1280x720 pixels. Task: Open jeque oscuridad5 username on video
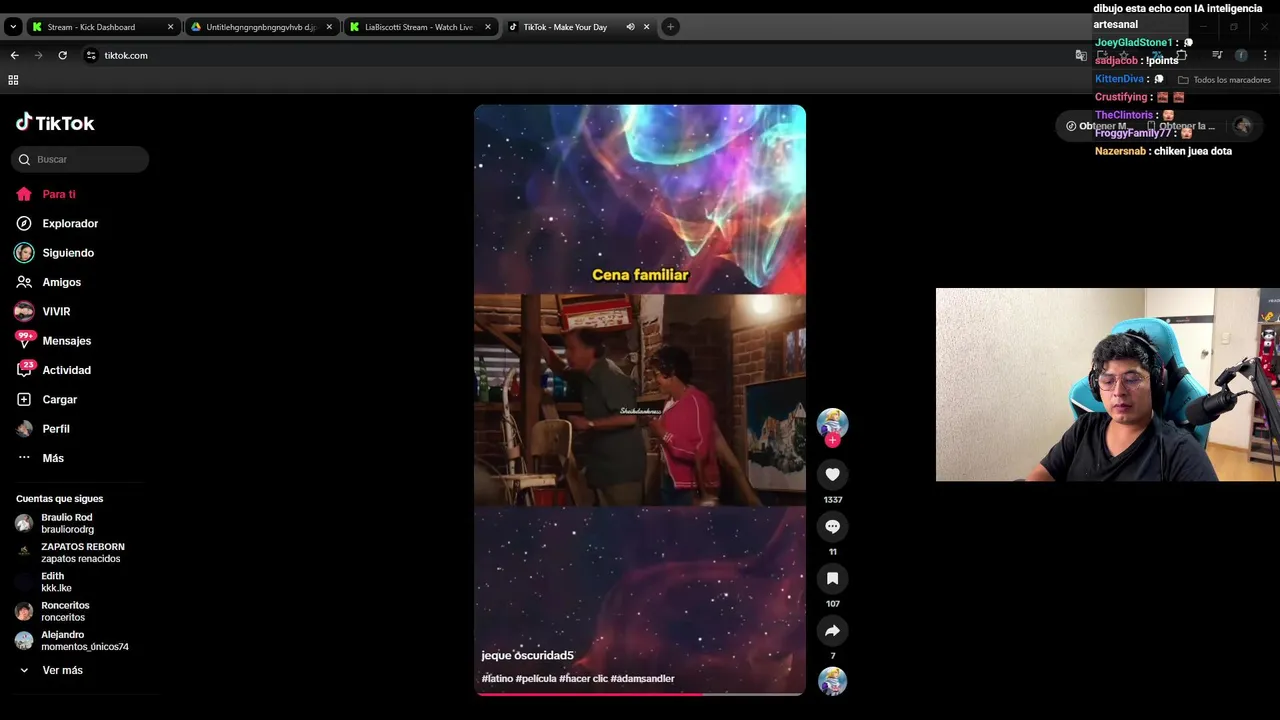click(x=527, y=656)
